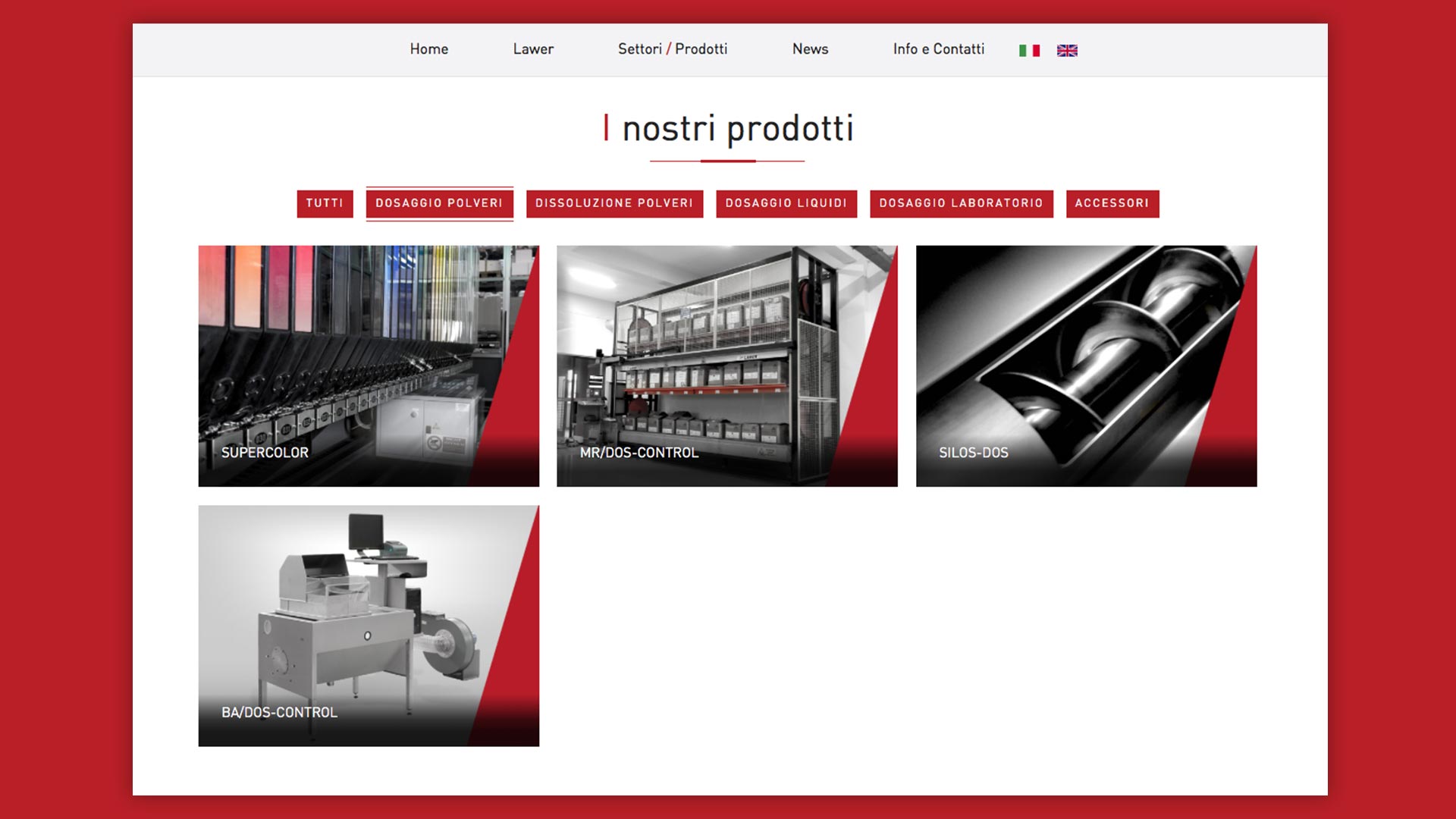Open the SUPERCOLOR product card

tap(369, 366)
